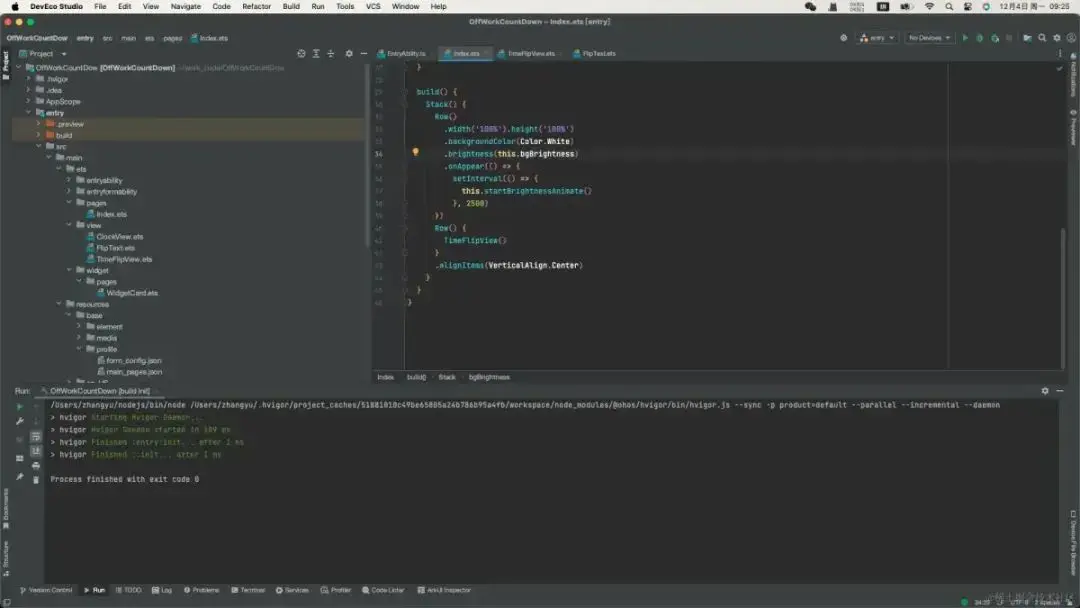
Task: Open the Refactor menu
Action: pyautogui.click(x=256, y=6)
